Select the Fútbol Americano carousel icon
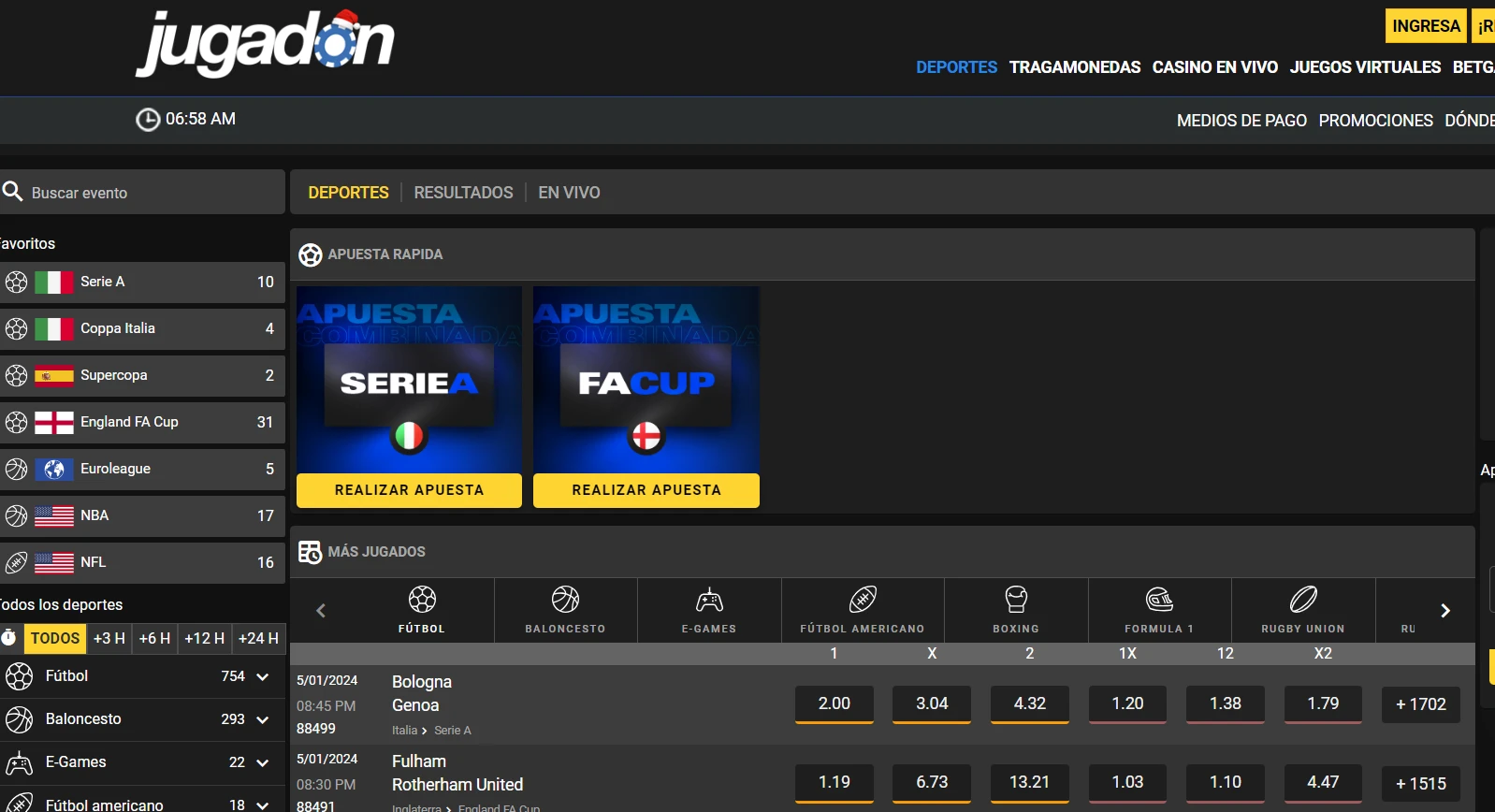The width and height of the screenshot is (1495, 812). [863, 600]
